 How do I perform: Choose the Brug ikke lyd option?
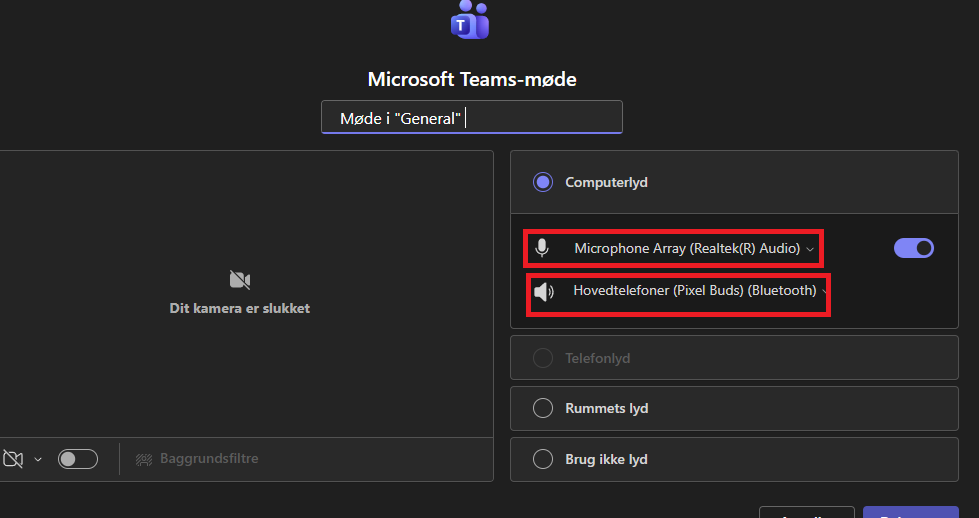tap(543, 459)
